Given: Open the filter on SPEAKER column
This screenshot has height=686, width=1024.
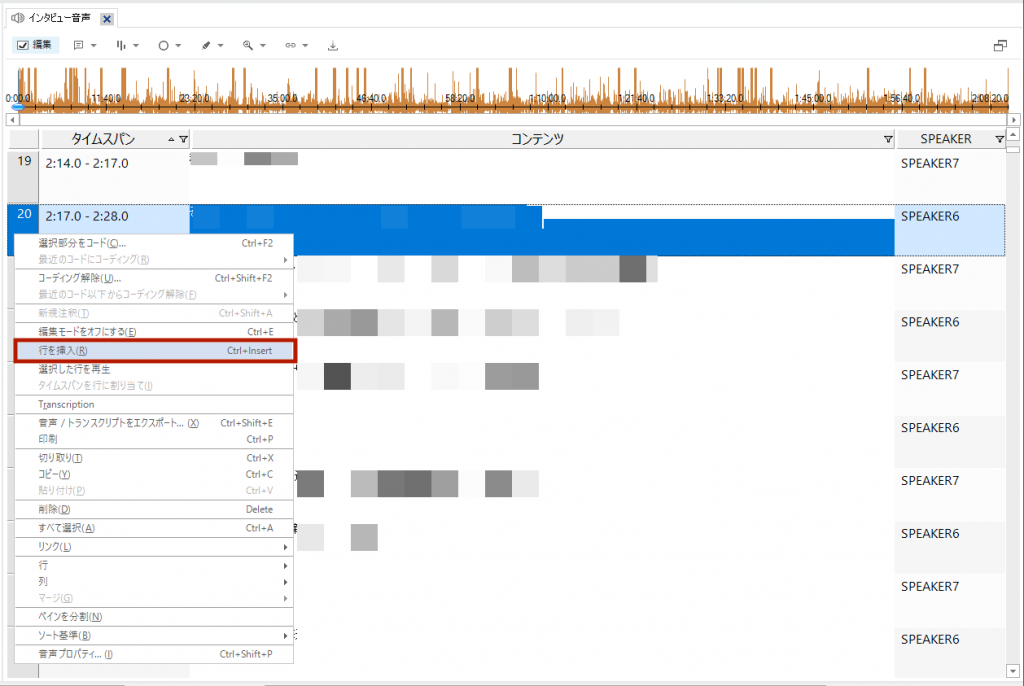Looking at the screenshot, I should click(999, 139).
